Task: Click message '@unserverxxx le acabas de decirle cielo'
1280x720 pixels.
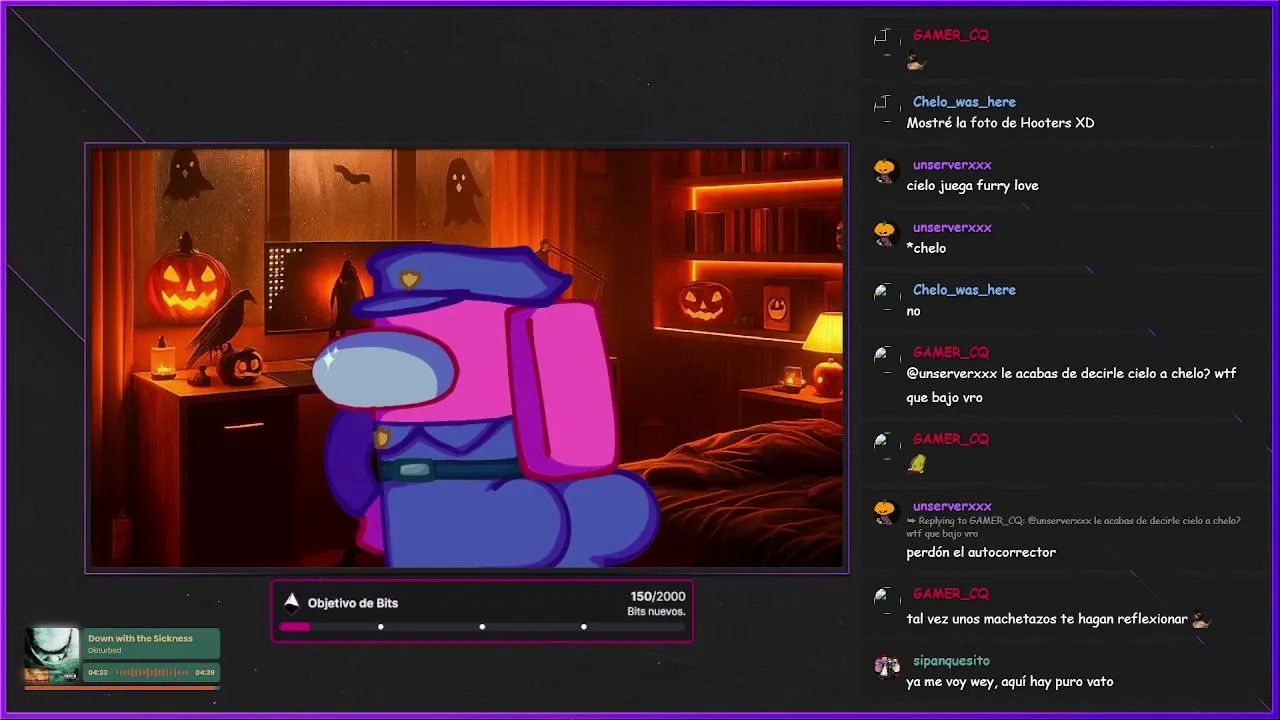Action: 1071,385
